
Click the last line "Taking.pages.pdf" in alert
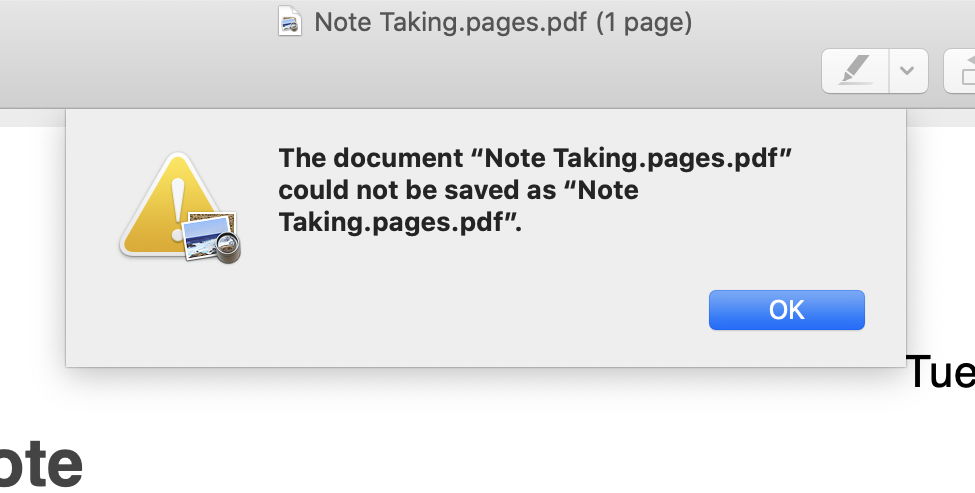(x=400, y=222)
